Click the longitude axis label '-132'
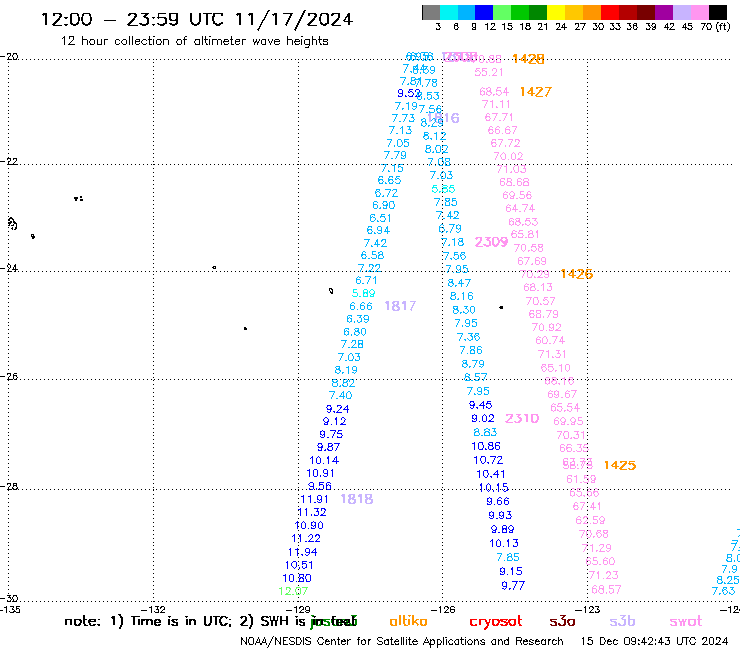The width and height of the screenshot is (740, 650). pyautogui.click(x=155, y=609)
